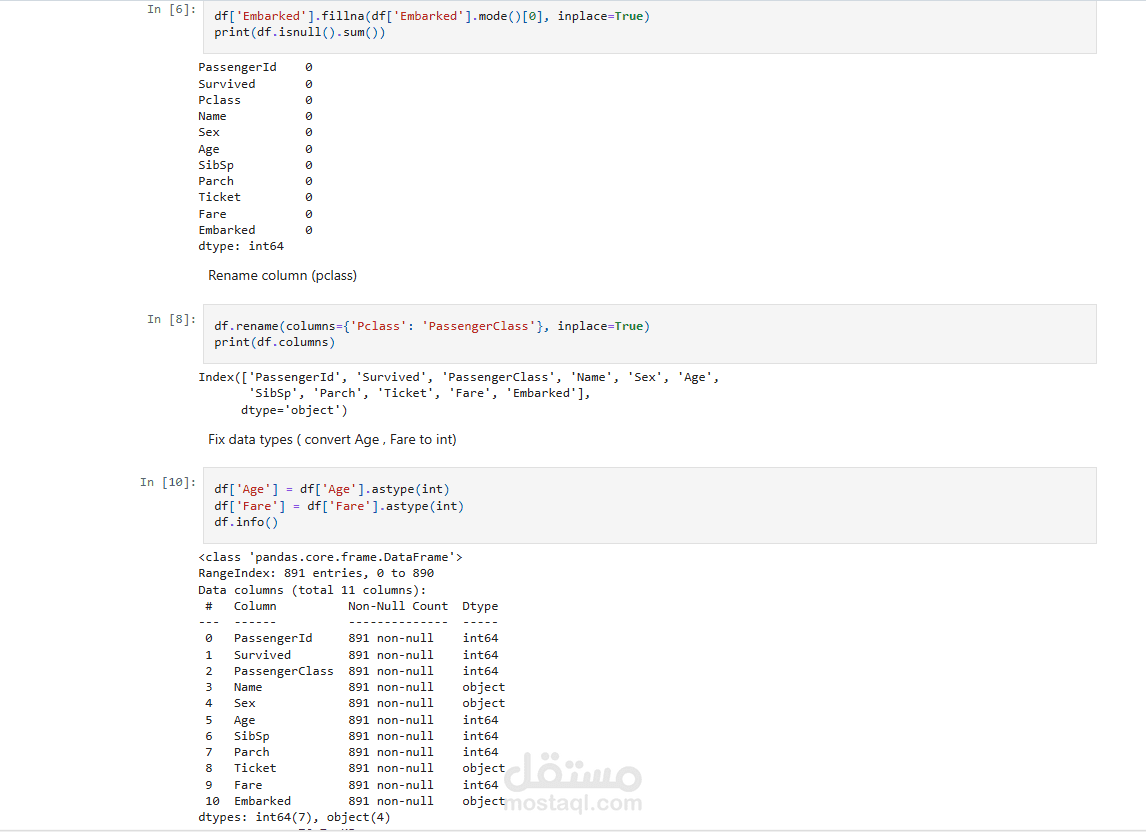The height and width of the screenshot is (832, 1146).
Task: Select the 'dtype: int64' output line
Action: (x=240, y=246)
